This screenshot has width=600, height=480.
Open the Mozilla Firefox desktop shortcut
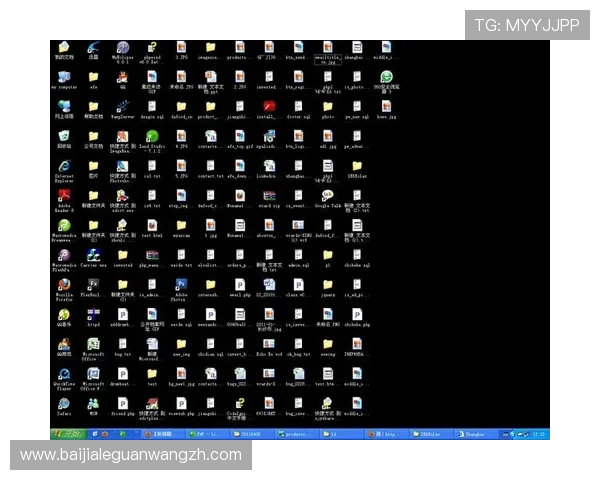[x=63, y=284]
